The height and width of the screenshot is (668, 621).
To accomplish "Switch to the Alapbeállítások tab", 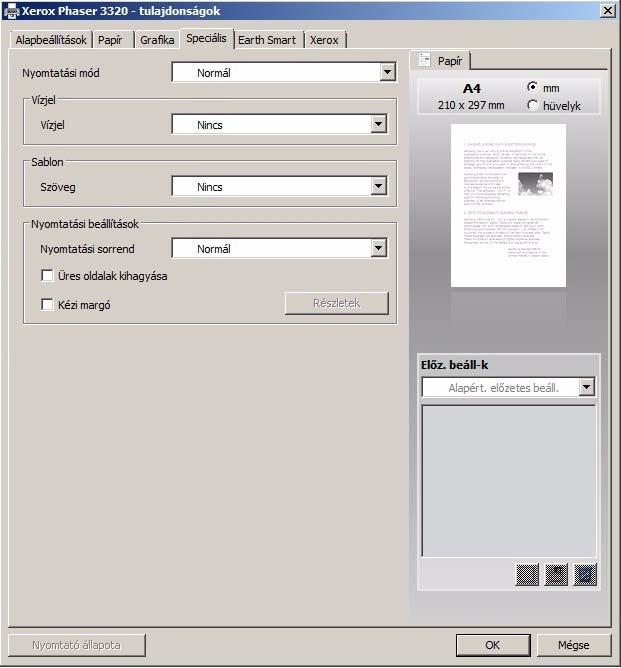I will (51, 40).
